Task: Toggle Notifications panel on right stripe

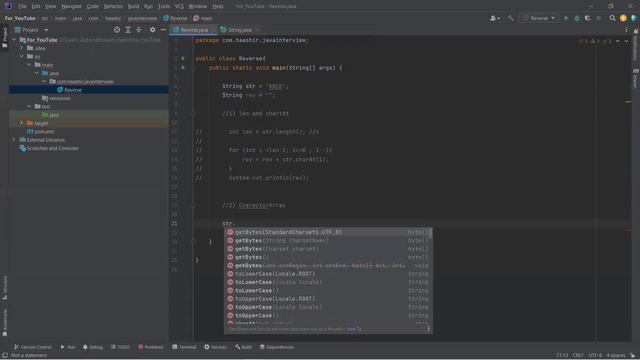Action: point(636,44)
